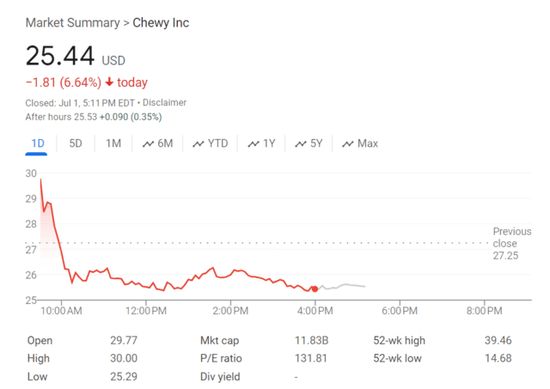Switch to the 5D range tab
Image resolution: width=550 pixels, height=389 pixels.
[x=75, y=143]
